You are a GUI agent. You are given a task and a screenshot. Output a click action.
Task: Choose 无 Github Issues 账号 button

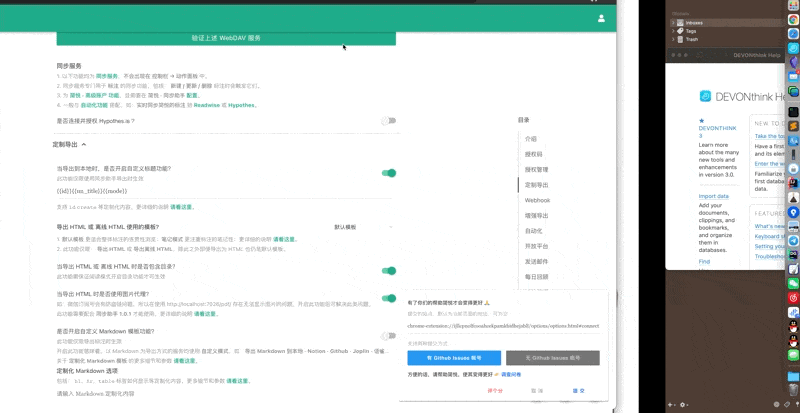click(553, 358)
